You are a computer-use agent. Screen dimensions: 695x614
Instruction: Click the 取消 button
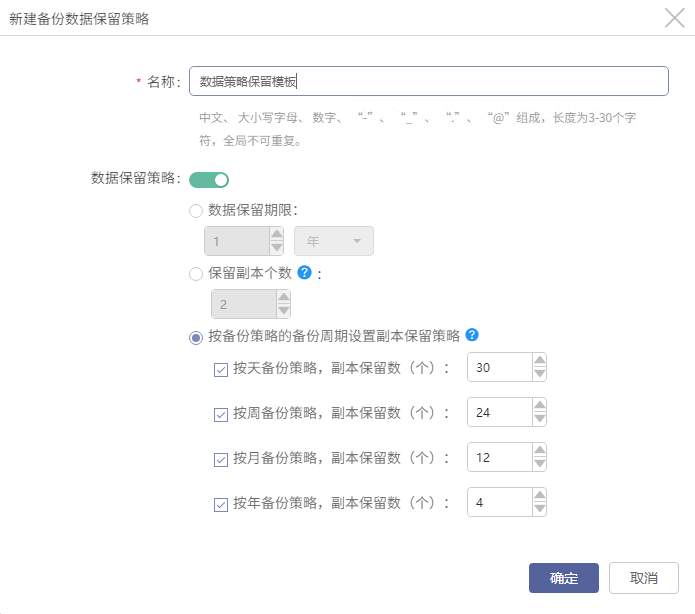click(x=644, y=578)
